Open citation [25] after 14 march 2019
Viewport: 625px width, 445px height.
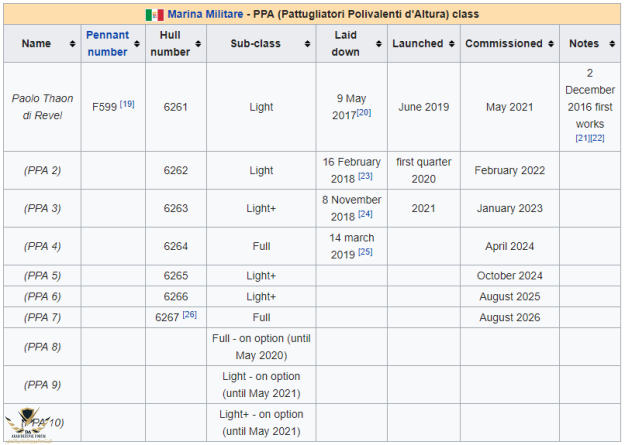365,252
